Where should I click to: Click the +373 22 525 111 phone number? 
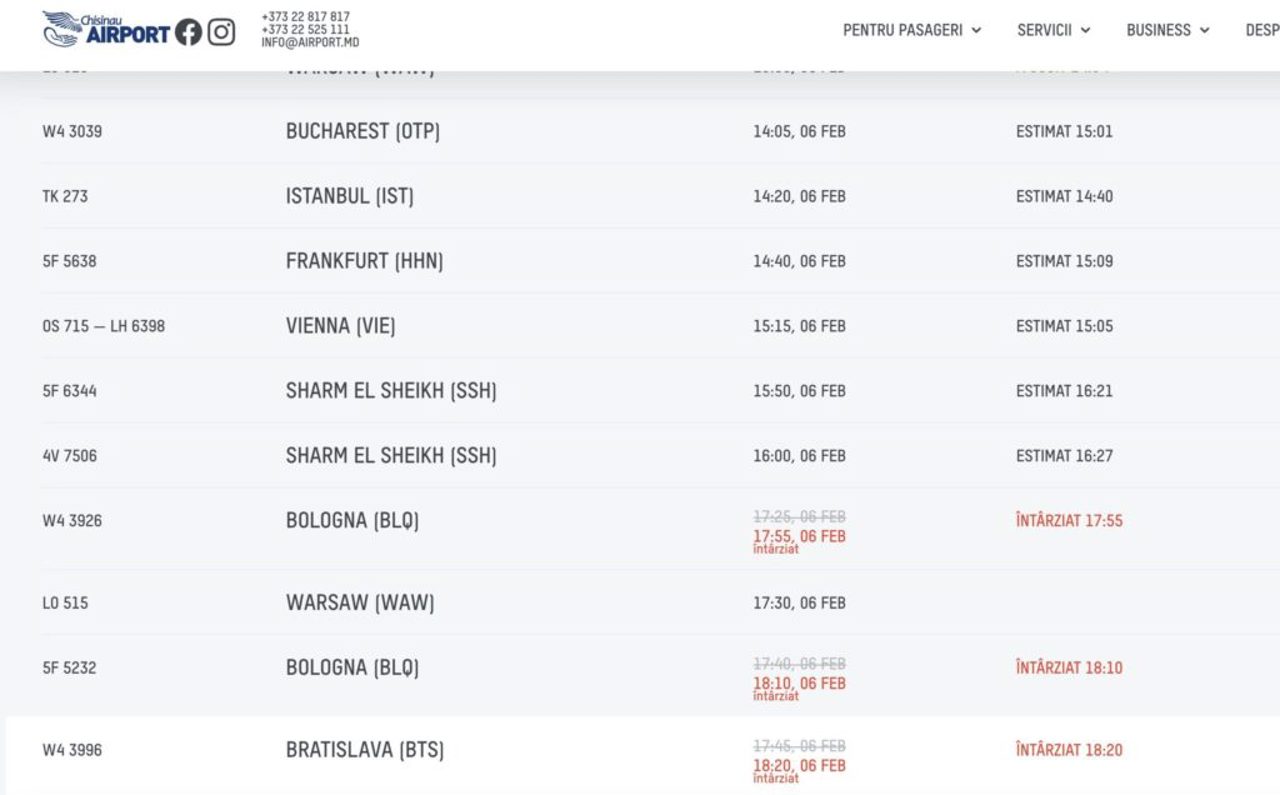305,30
